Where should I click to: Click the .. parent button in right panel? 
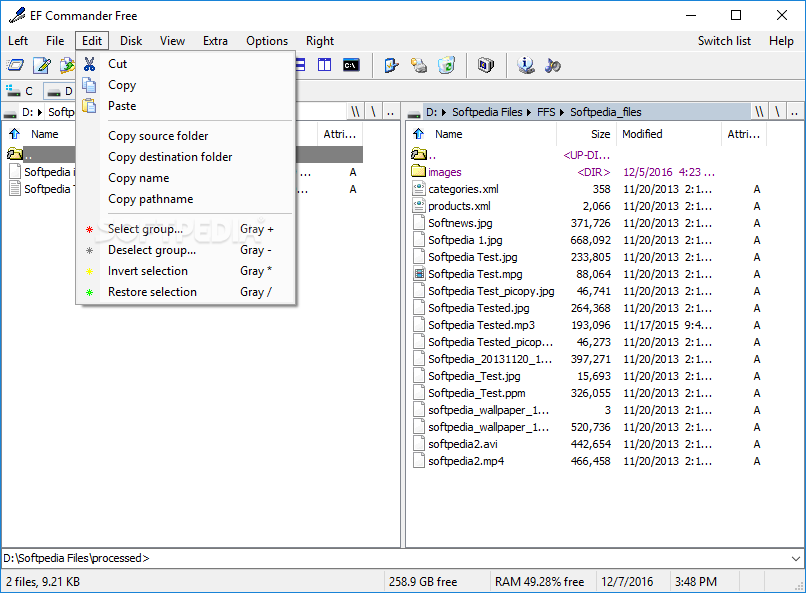[795, 112]
